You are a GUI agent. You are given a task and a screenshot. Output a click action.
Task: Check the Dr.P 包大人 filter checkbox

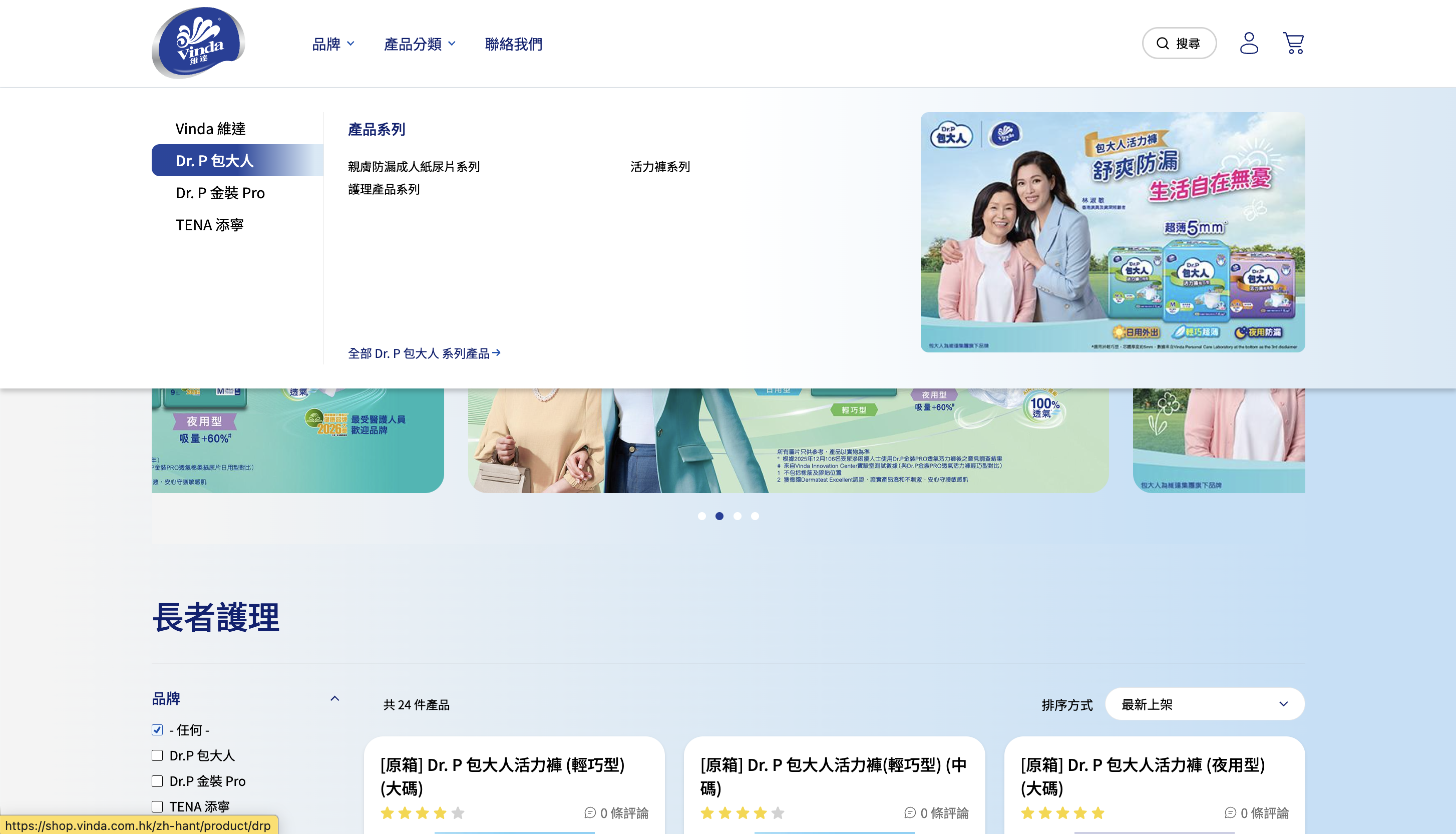point(157,755)
